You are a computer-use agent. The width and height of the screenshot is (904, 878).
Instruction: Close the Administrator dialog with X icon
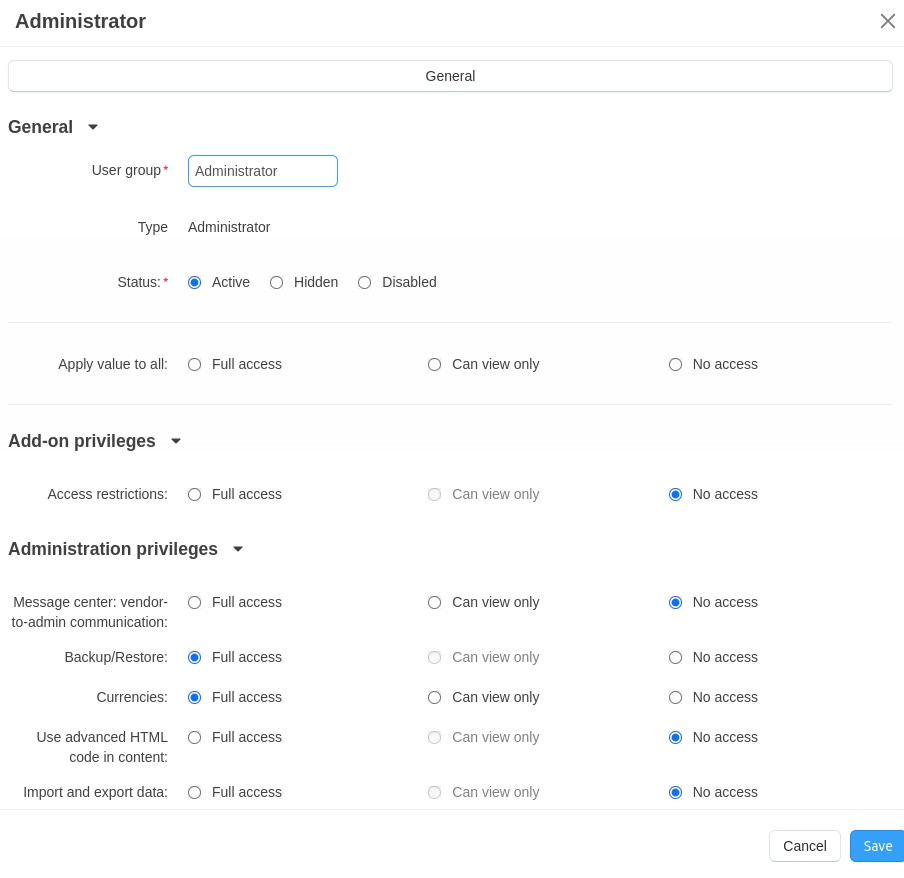click(x=887, y=21)
